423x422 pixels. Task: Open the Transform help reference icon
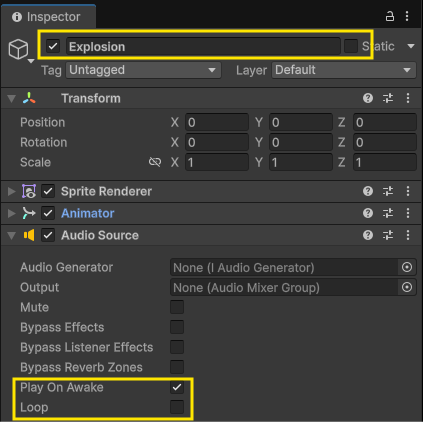click(x=368, y=98)
